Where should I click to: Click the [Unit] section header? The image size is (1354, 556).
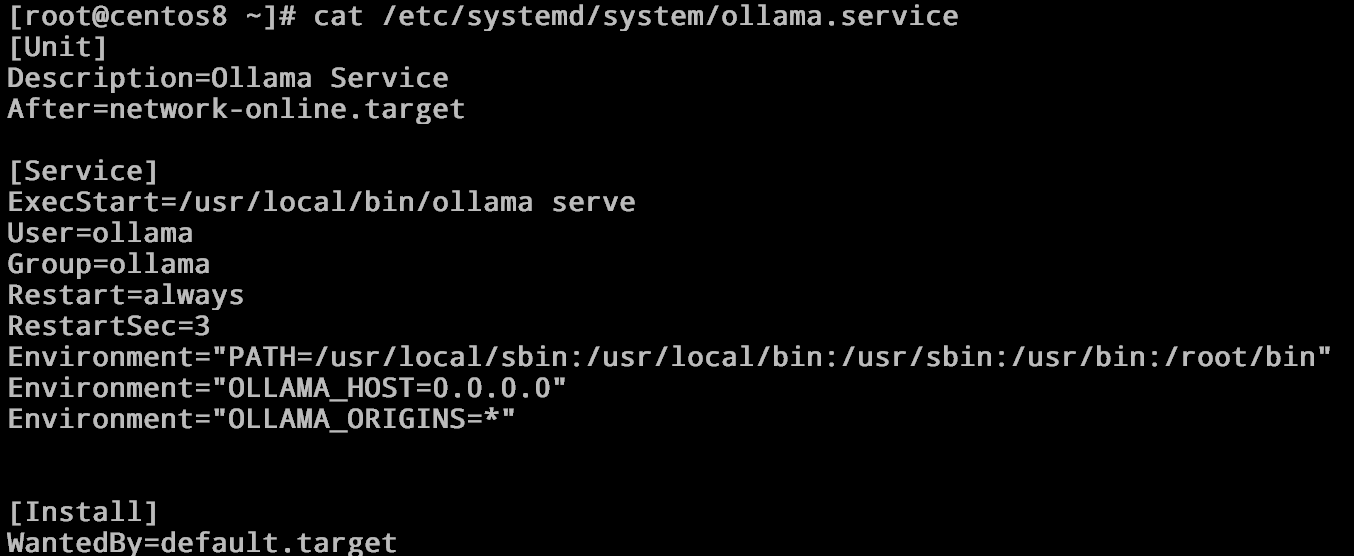pyautogui.click(x=57, y=47)
